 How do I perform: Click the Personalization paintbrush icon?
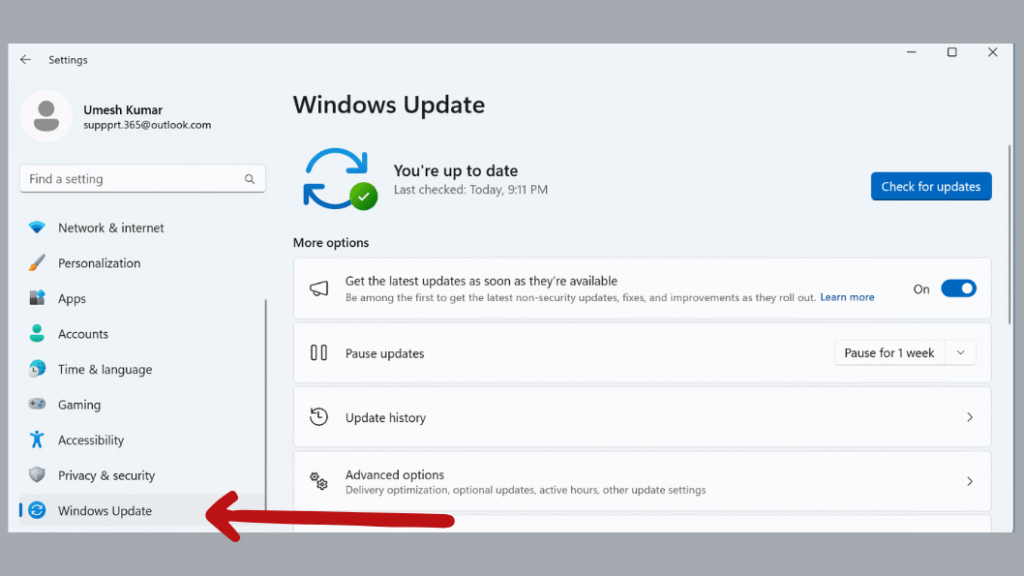pos(37,263)
